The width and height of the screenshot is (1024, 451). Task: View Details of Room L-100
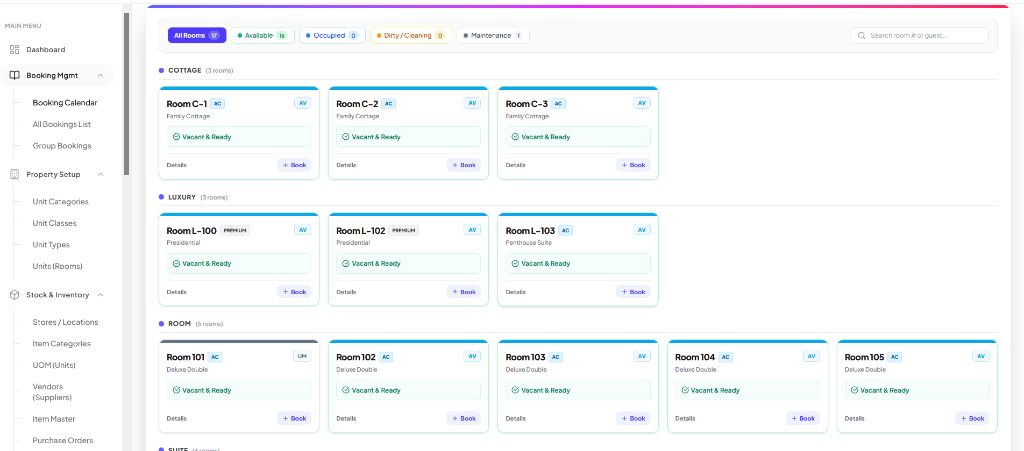pyautogui.click(x=176, y=292)
